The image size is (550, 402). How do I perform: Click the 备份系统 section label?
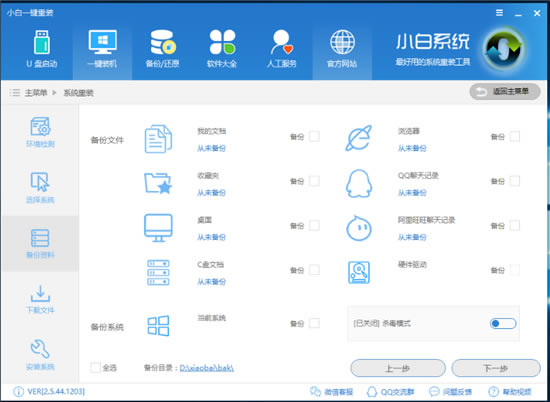[107, 327]
